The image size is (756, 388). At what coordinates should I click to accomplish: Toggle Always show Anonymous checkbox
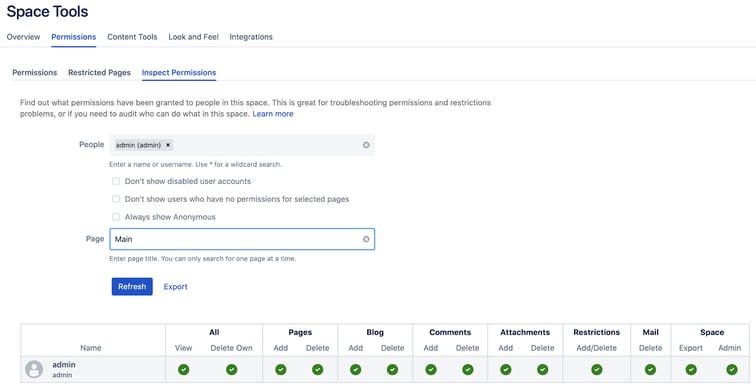(x=116, y=217)
